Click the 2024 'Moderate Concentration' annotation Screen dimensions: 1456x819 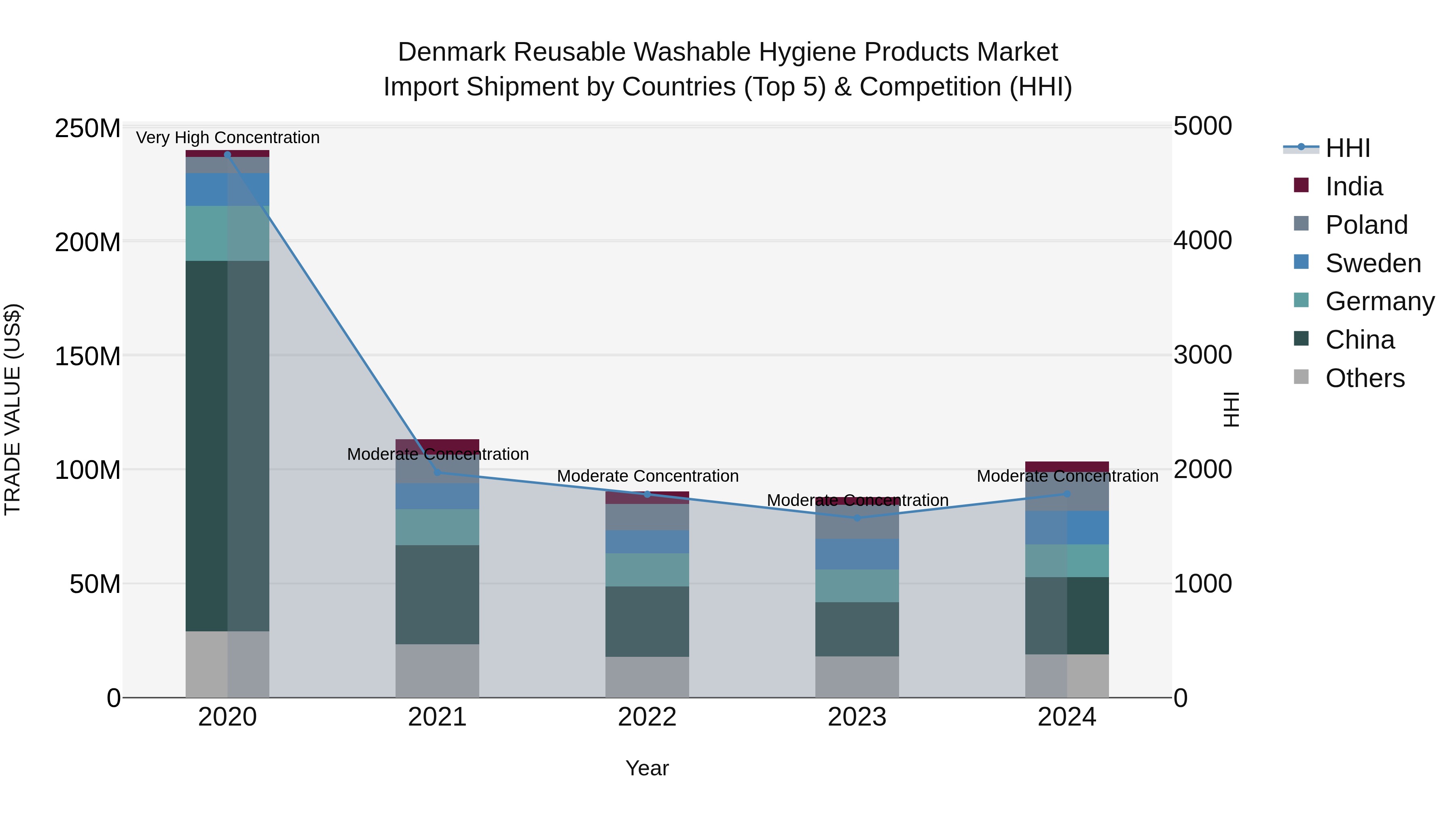tap(1068, 476)
